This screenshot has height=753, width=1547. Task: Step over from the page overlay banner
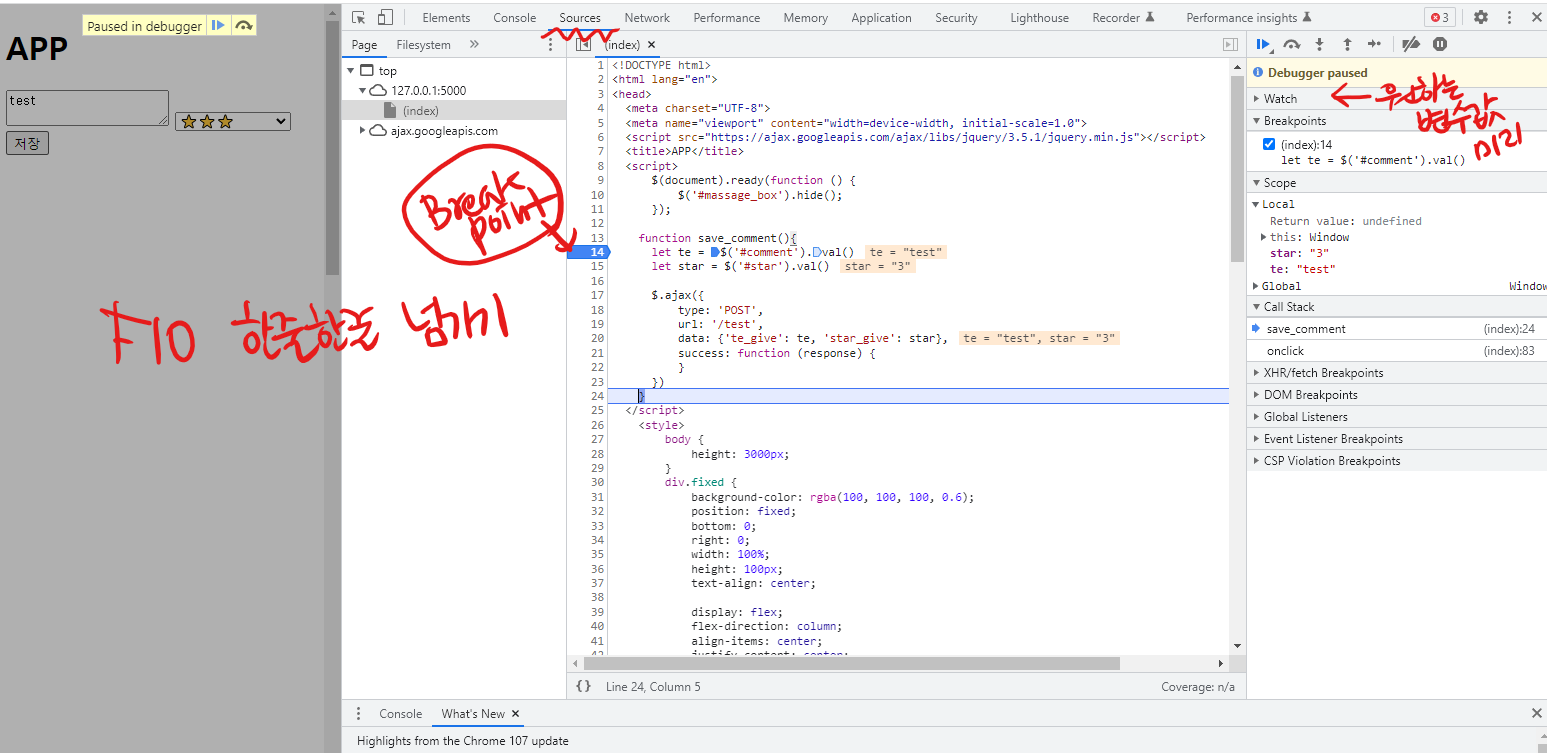(x=243, y=26)
